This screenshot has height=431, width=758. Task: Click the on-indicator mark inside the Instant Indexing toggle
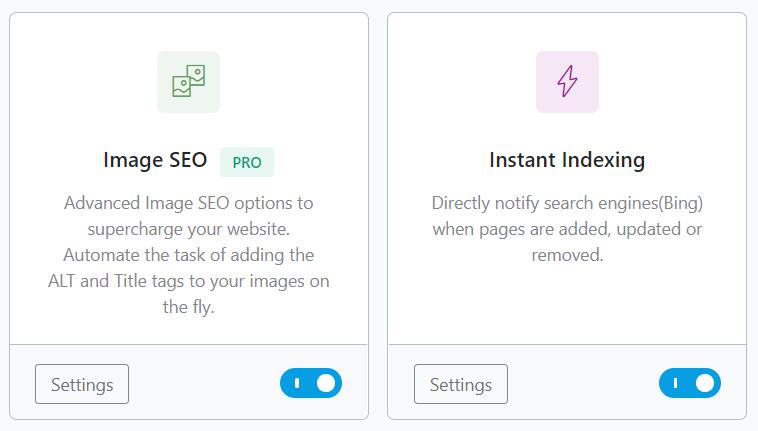[x=676, y=383]
